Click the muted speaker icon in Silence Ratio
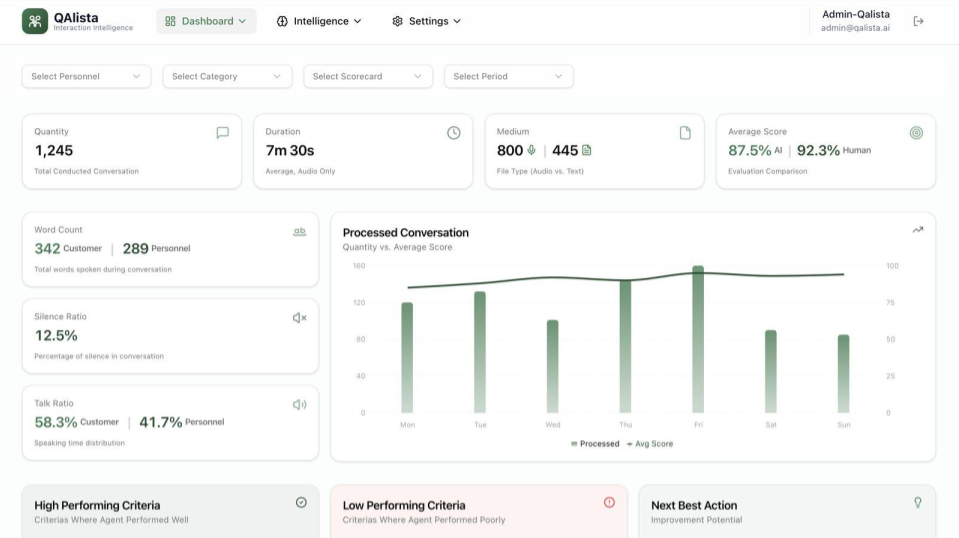This screenshot has width=959, height=538. click(x=299, y=318)
